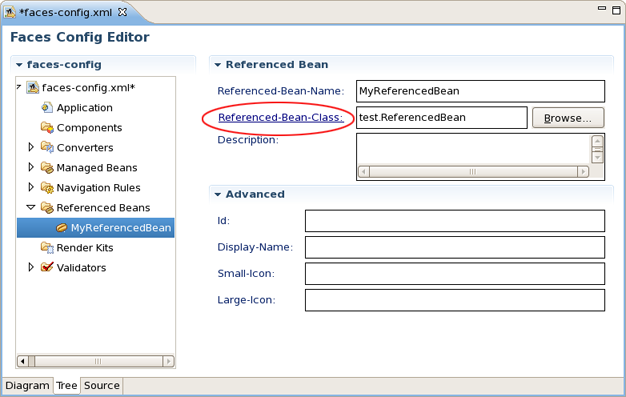Switch to the Source tab
The width and height of the screenshot is (626, 397).
(101, 385)
